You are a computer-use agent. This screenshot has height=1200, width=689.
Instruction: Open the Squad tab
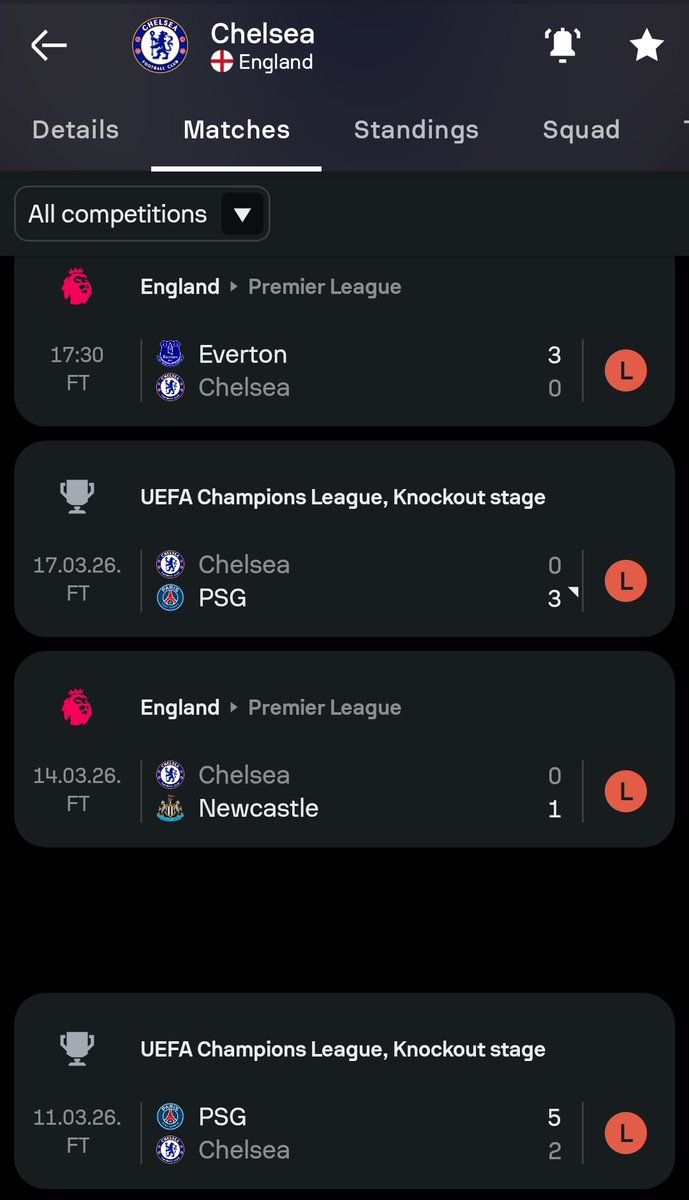581,130
